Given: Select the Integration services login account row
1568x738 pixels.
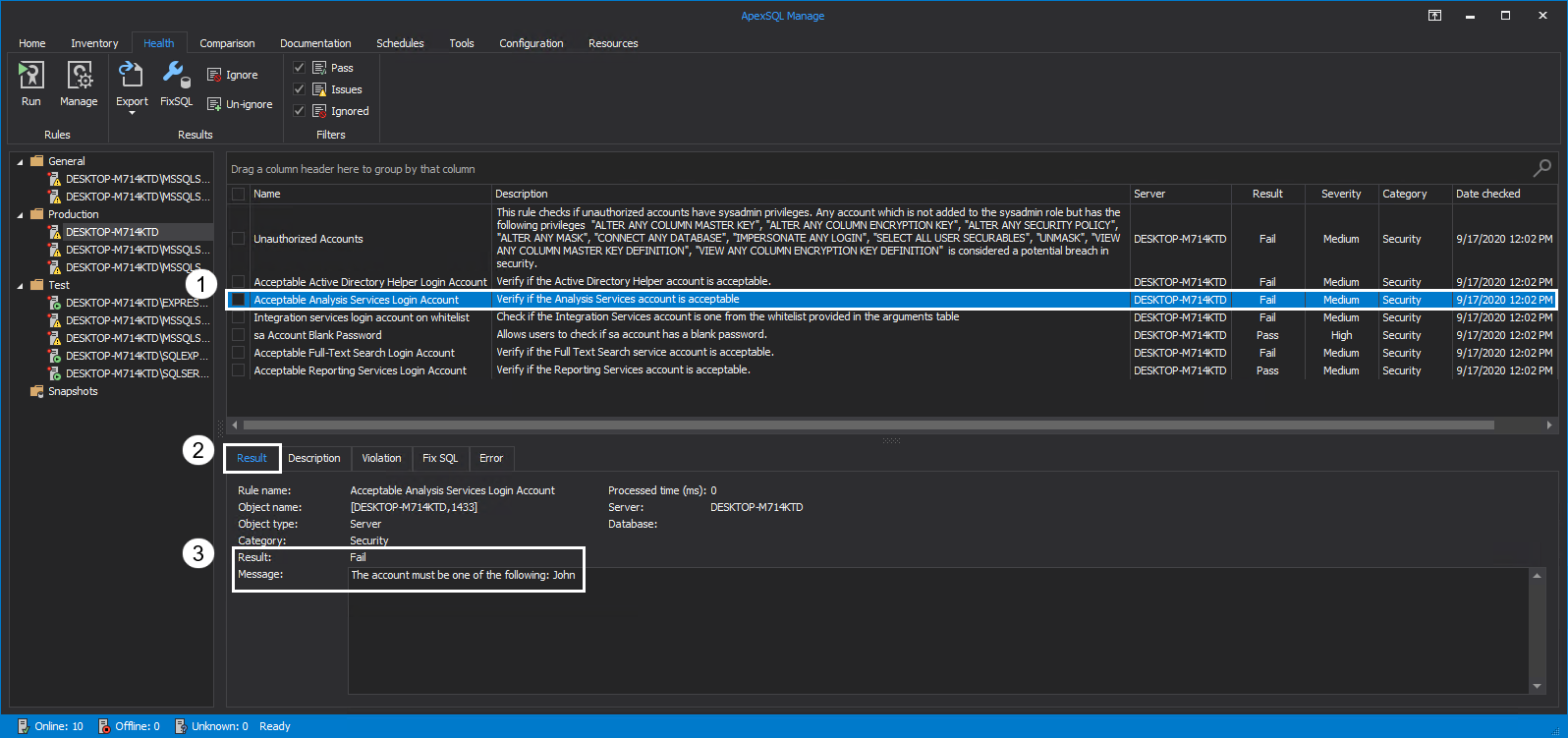Looking at the screenshot, I should click(892, 317).
